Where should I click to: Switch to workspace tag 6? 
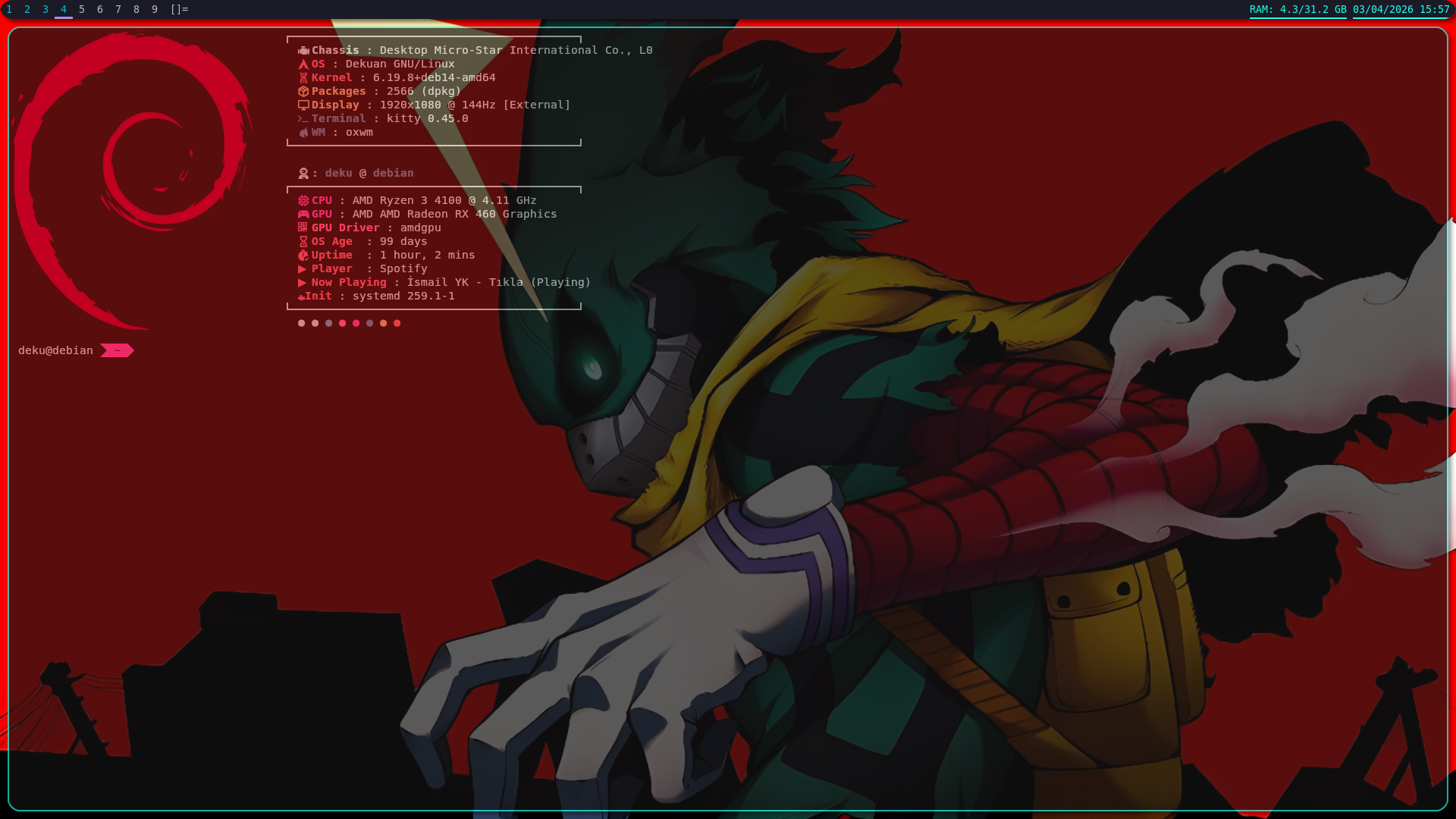[100, 9]
